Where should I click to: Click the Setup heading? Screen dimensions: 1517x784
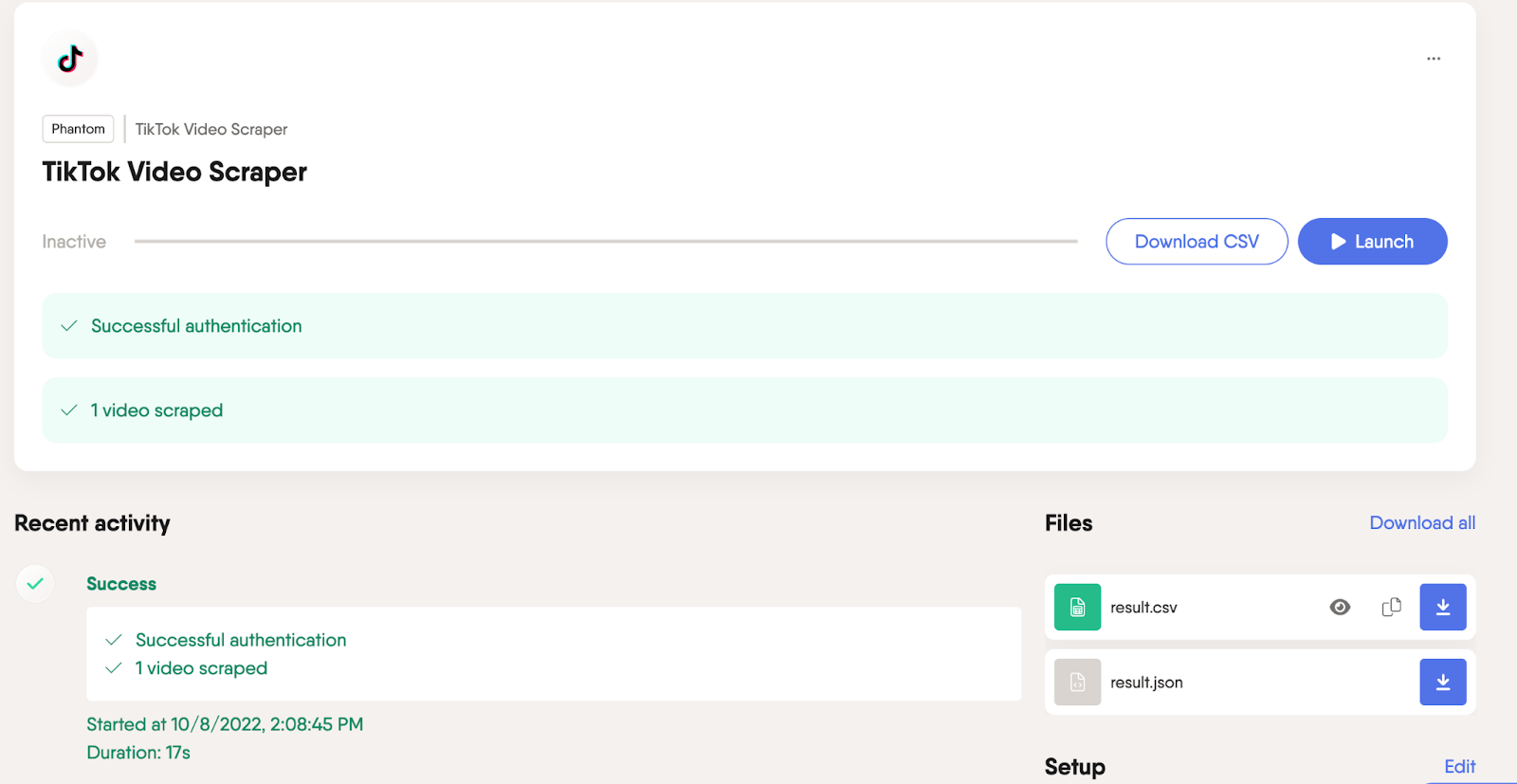click(x=1075, y=767)
